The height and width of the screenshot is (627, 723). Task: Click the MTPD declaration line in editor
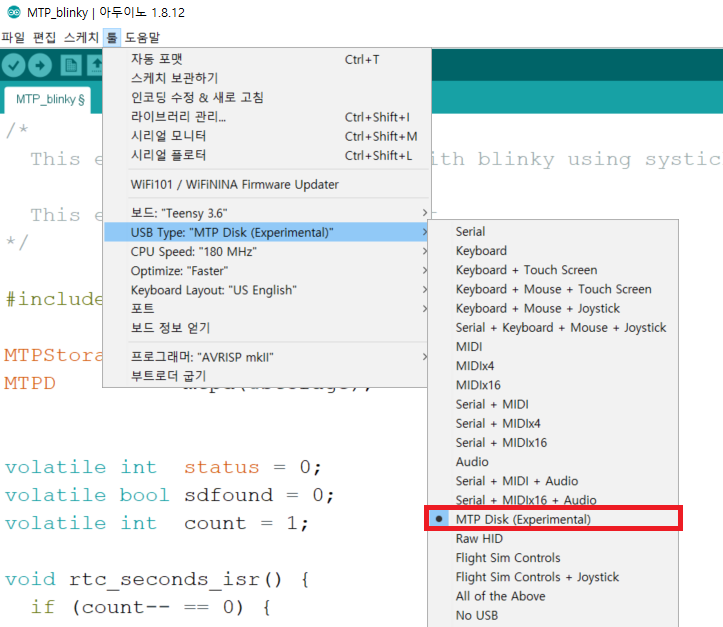[x=30, y=384]
